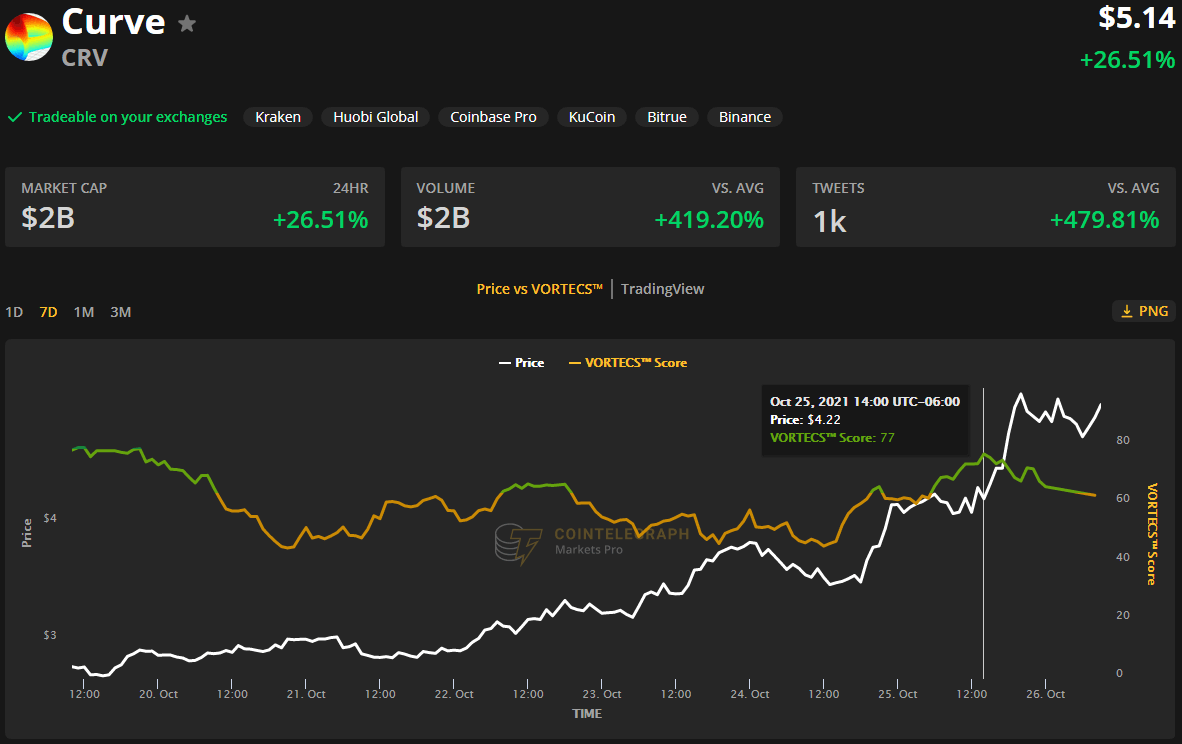Download the chart as PNG

[x=1143, y=311]
